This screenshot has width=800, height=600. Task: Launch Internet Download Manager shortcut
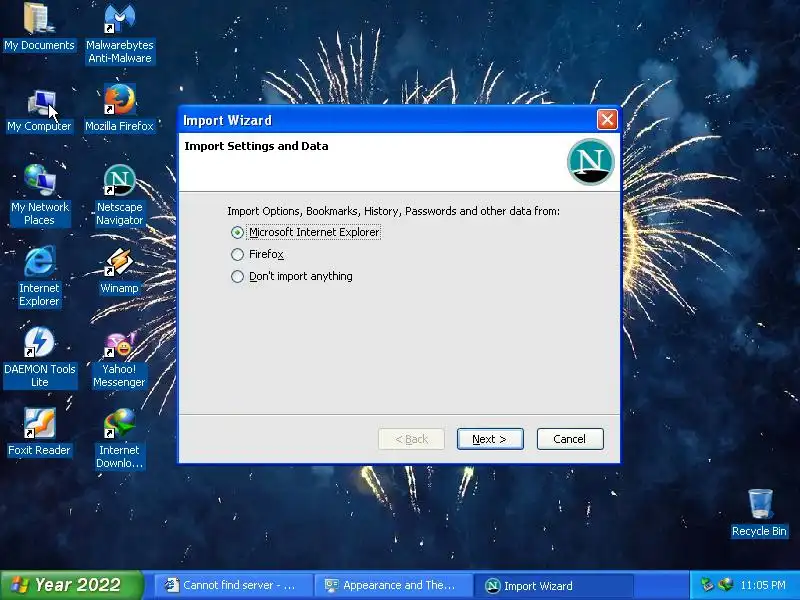pyautogui.click(x=119, y=439)
